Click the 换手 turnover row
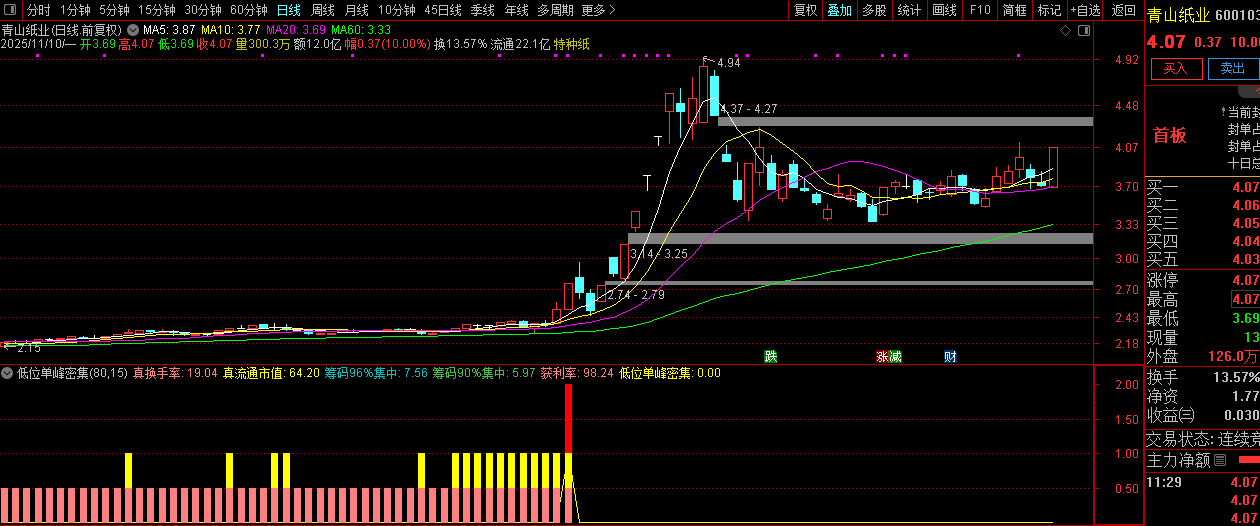This screenshot has height=526, width=1260. coord(1203,377)
